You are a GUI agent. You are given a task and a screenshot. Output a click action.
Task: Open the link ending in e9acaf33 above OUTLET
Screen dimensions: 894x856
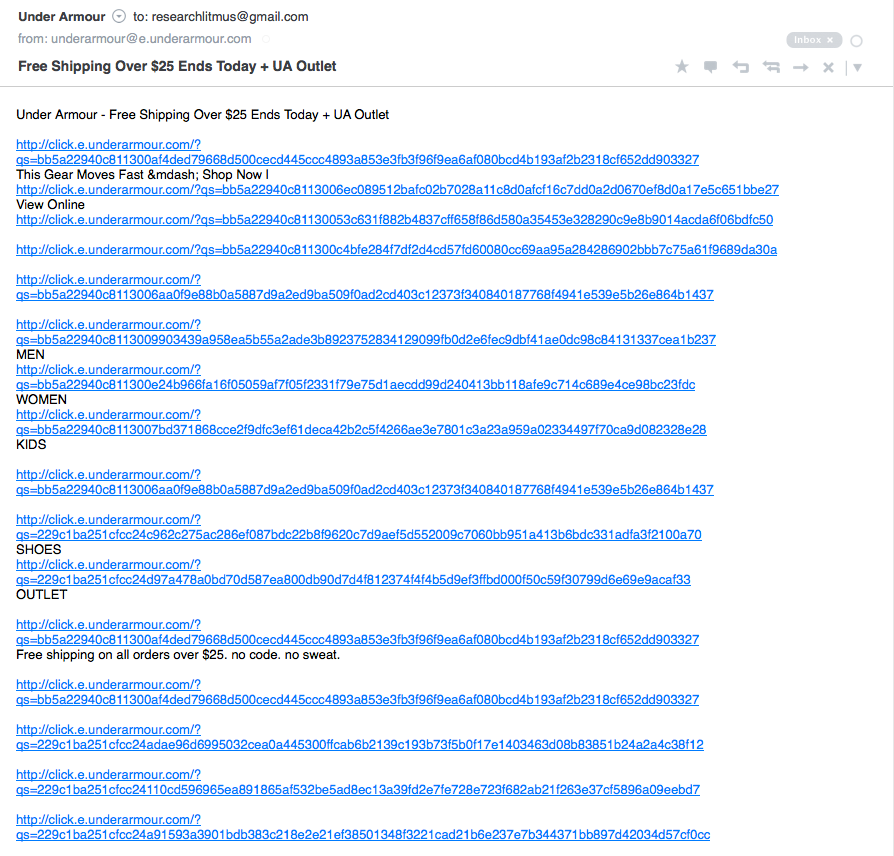coord(353,572)
